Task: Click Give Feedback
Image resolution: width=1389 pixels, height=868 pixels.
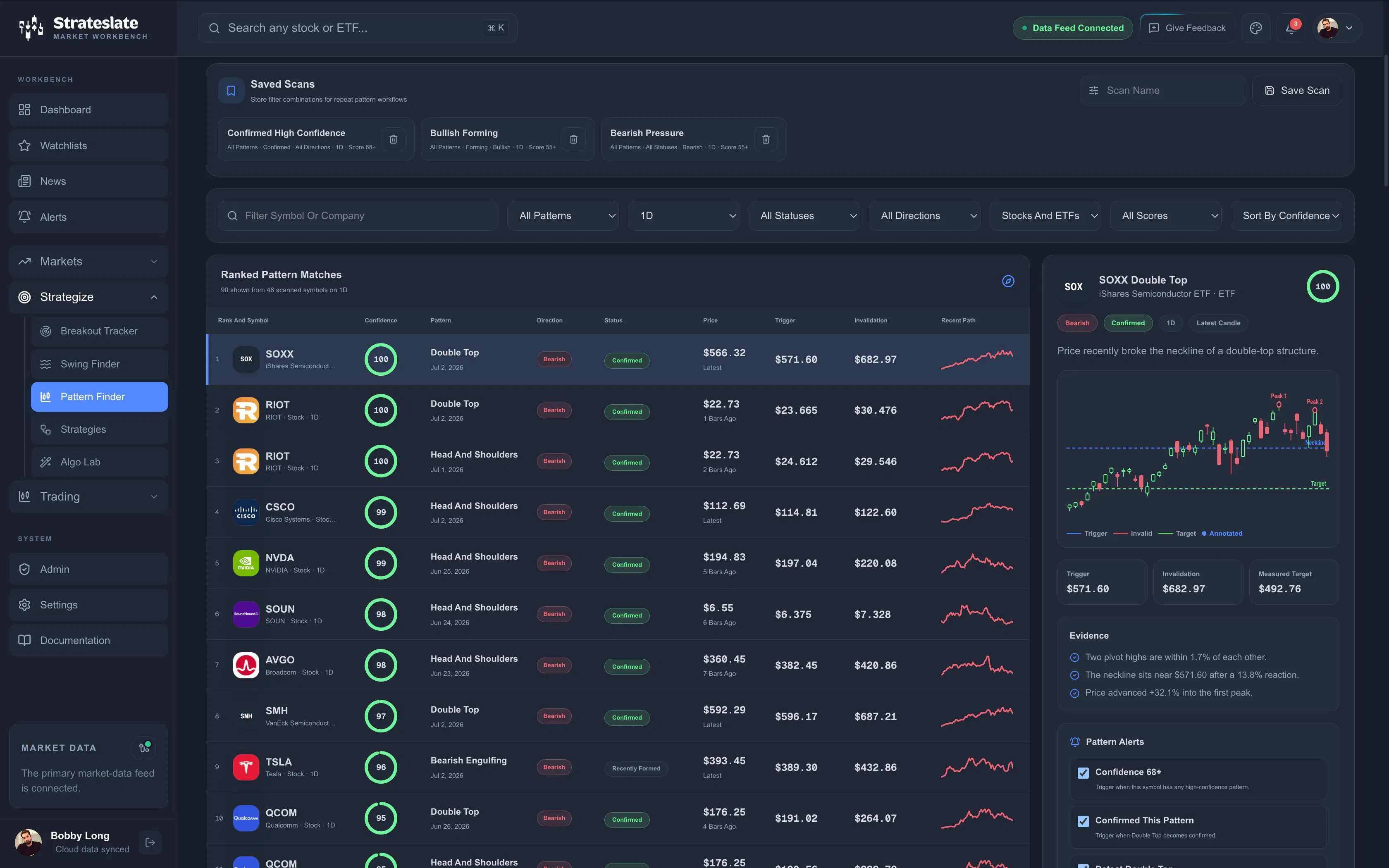Action: tap(1187, 28)
